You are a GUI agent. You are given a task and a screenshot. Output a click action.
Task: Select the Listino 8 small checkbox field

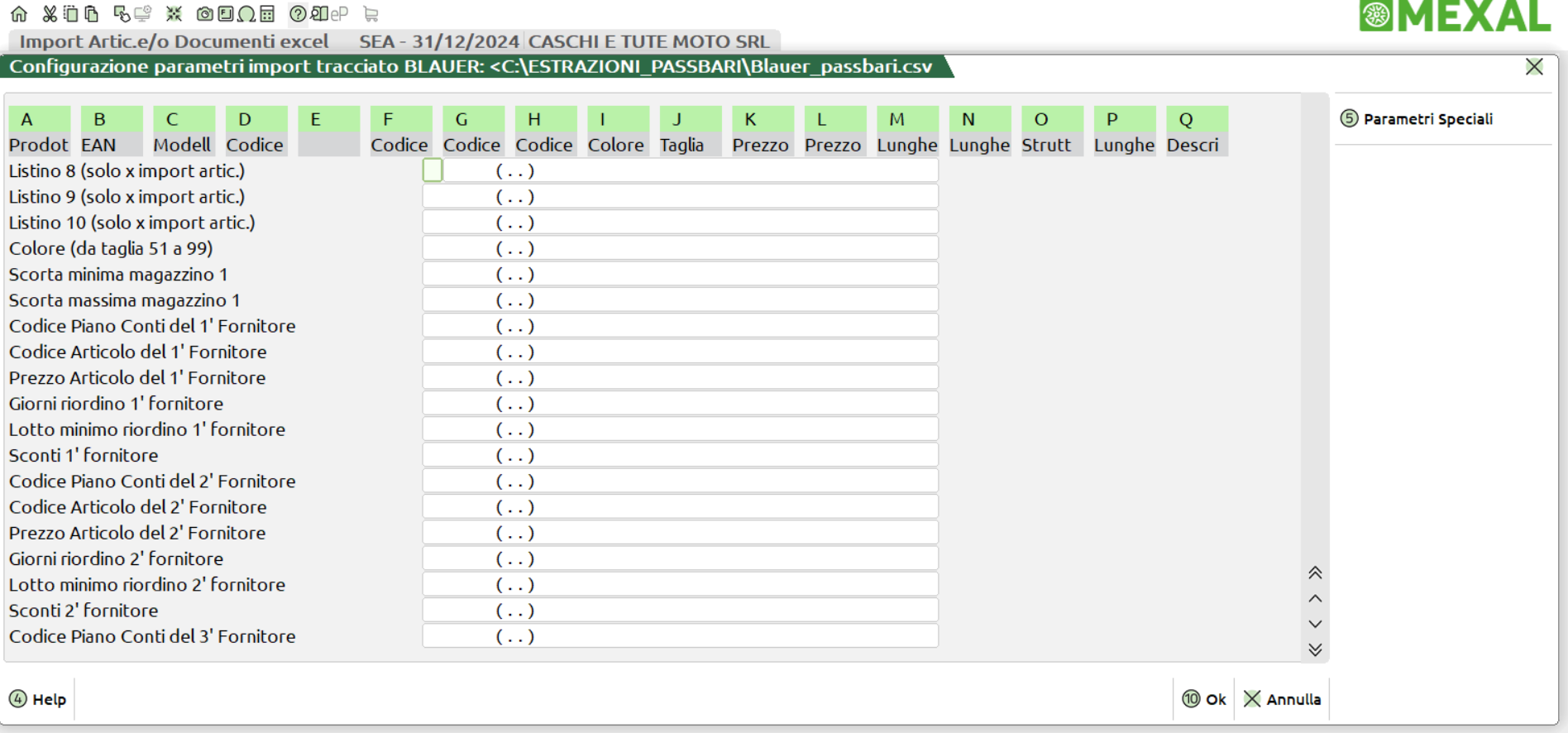point(433,170)
